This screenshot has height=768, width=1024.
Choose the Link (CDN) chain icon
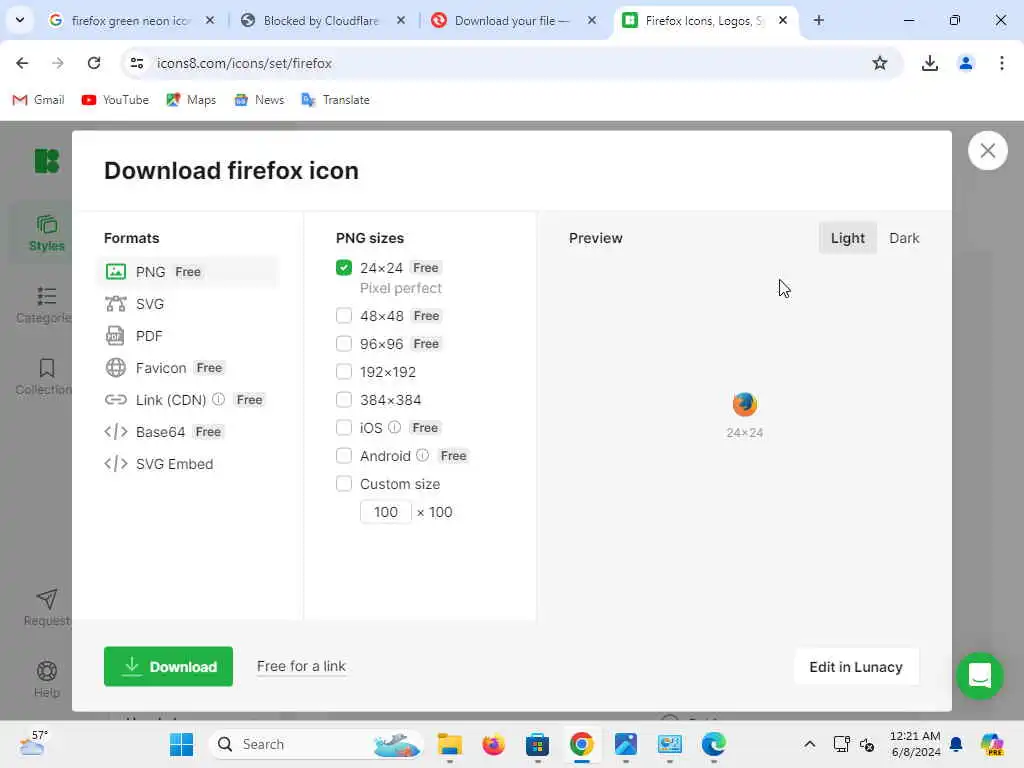(x=116, y=400)
